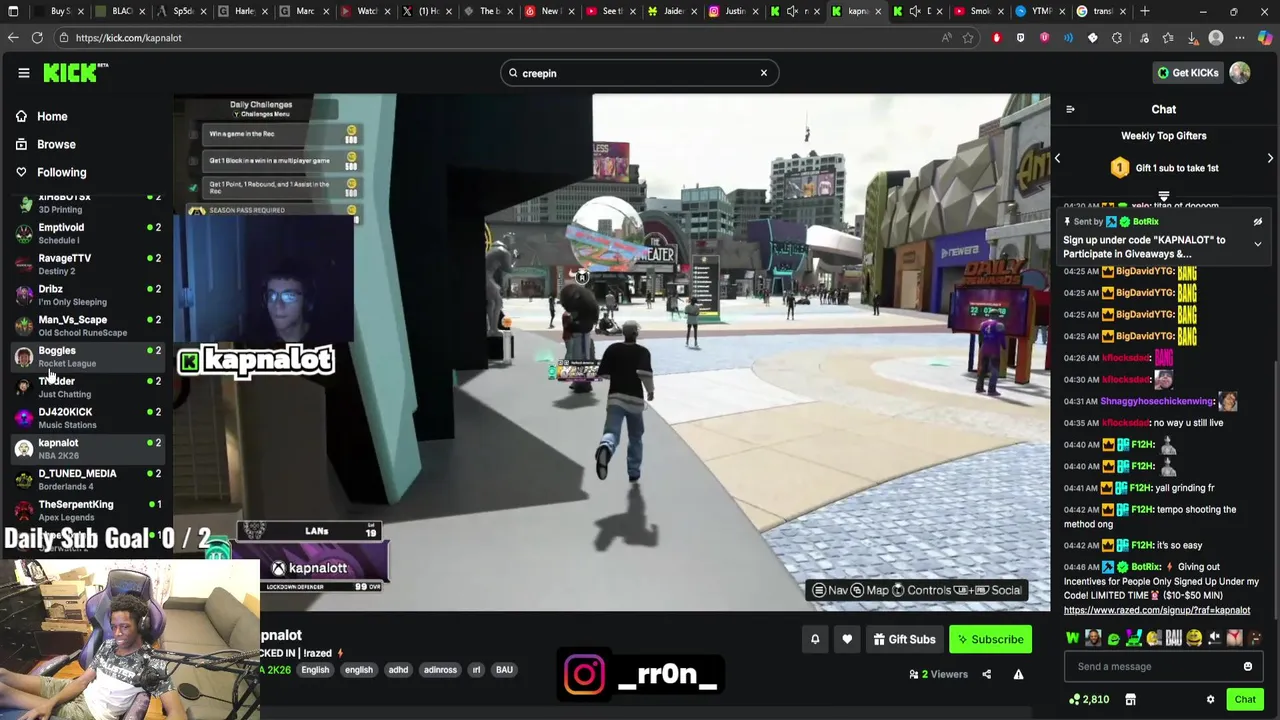
Task: Click the address bar URL kick.com/kapnalot
Action: tap(128, 38)
